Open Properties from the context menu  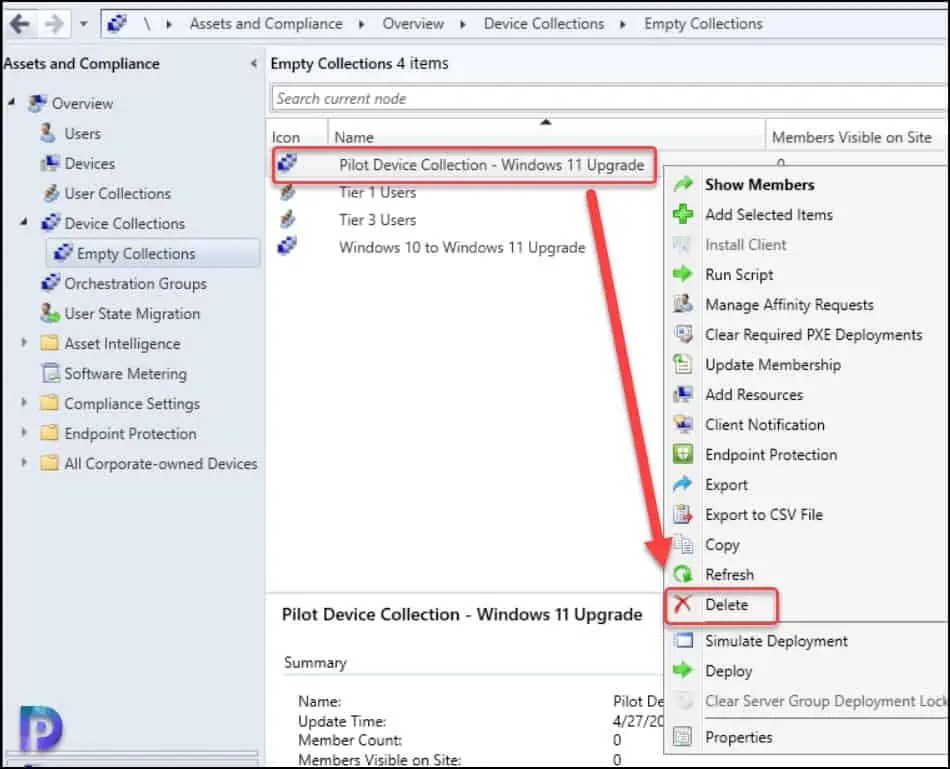point(740,737)
